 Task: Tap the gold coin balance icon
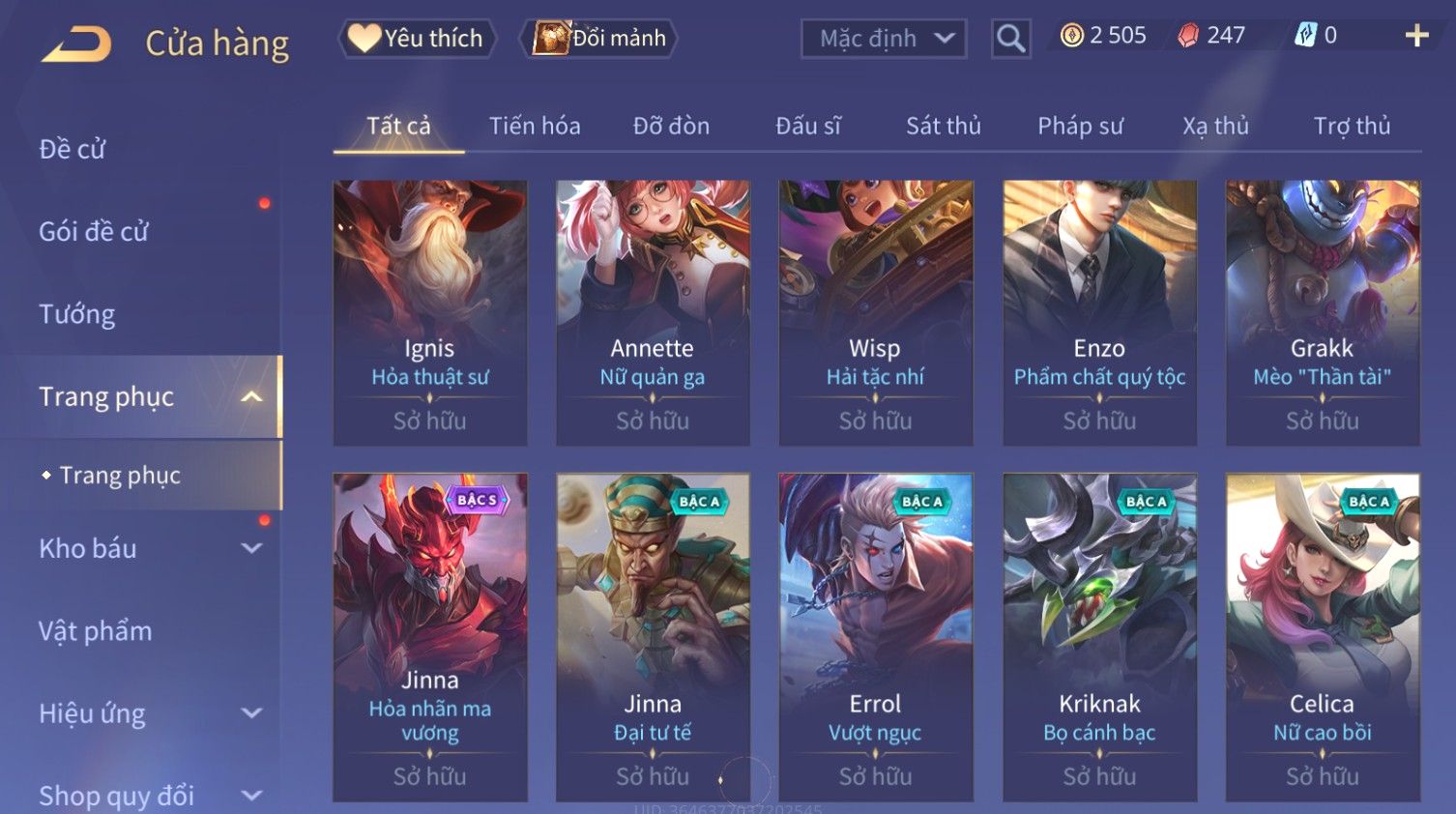(1071, 36)
